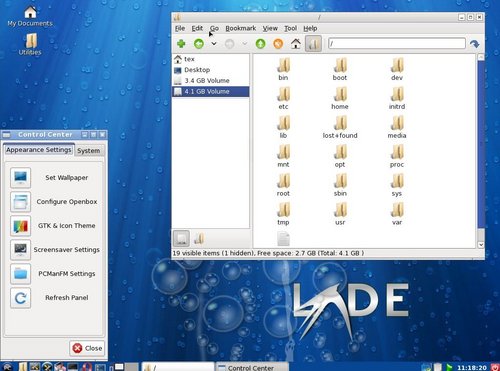Switch side pane to directory tree button
Viewport: 500px width, 371px height.
(x=199, y=238)
